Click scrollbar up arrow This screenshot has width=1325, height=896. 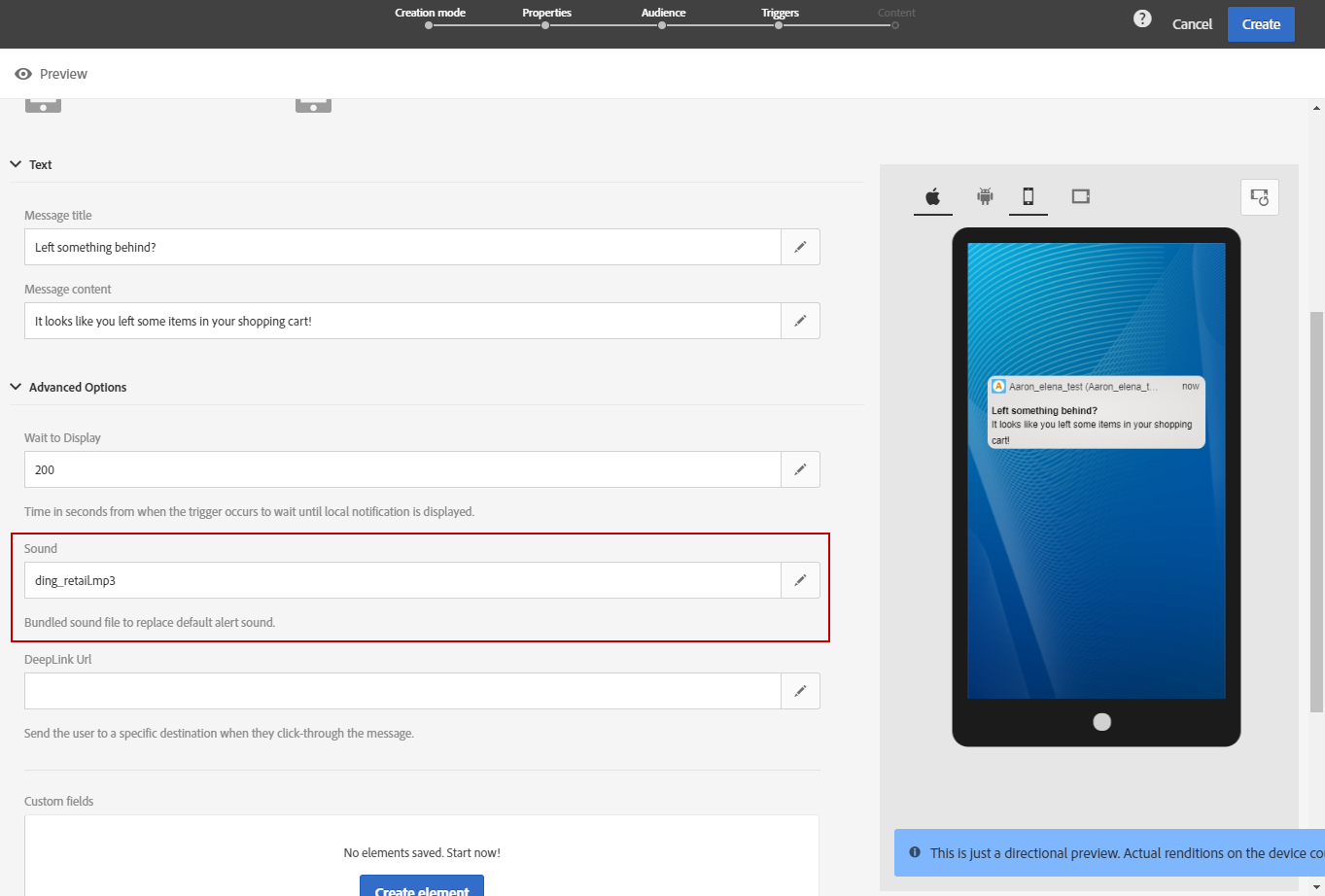(x=1317, y=107)
